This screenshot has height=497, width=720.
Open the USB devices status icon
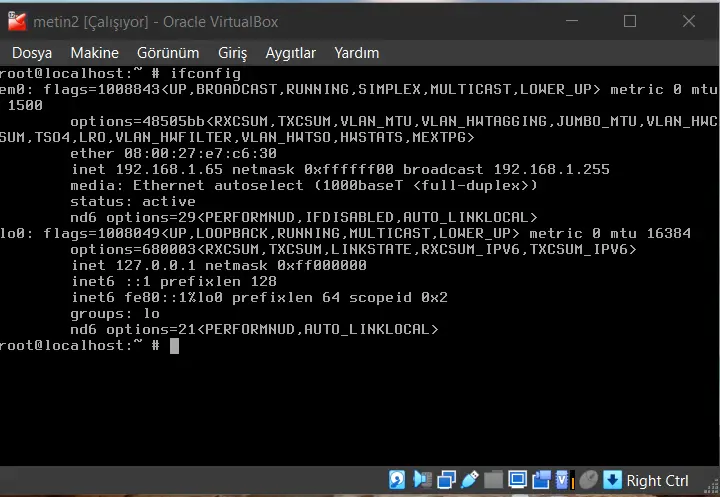tap(469, 480)
